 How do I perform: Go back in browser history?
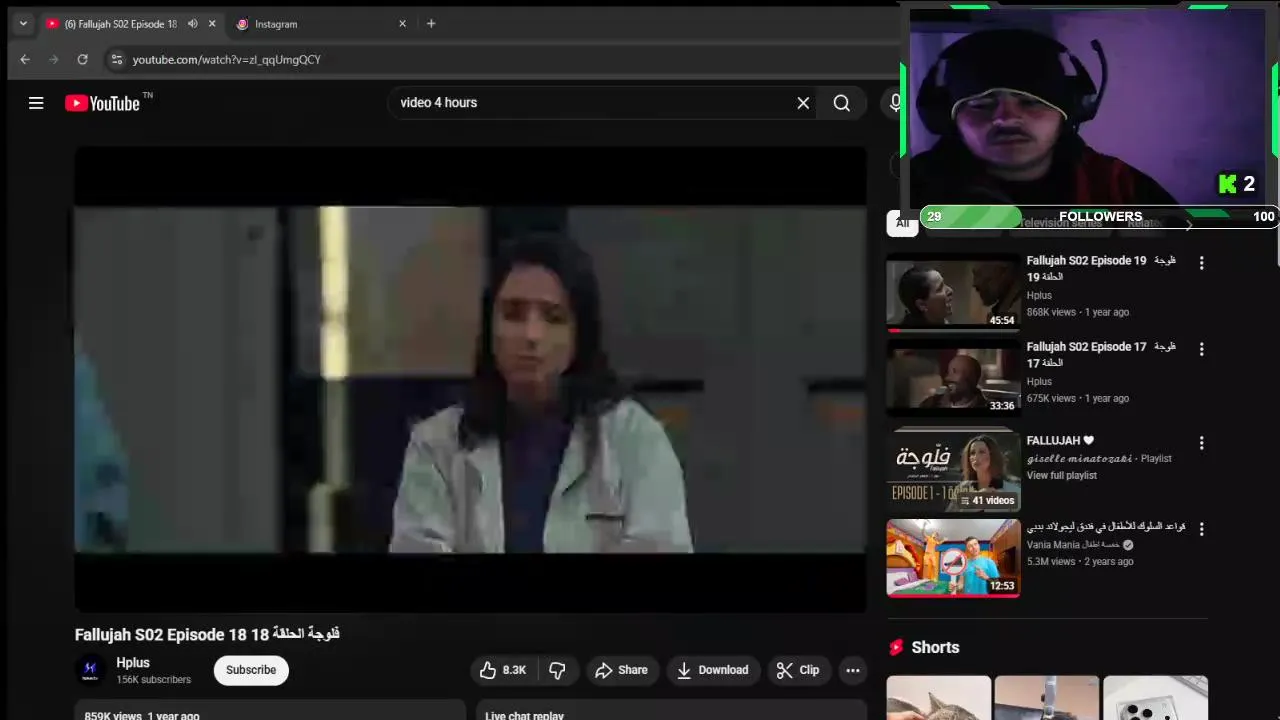coord(25,60)
